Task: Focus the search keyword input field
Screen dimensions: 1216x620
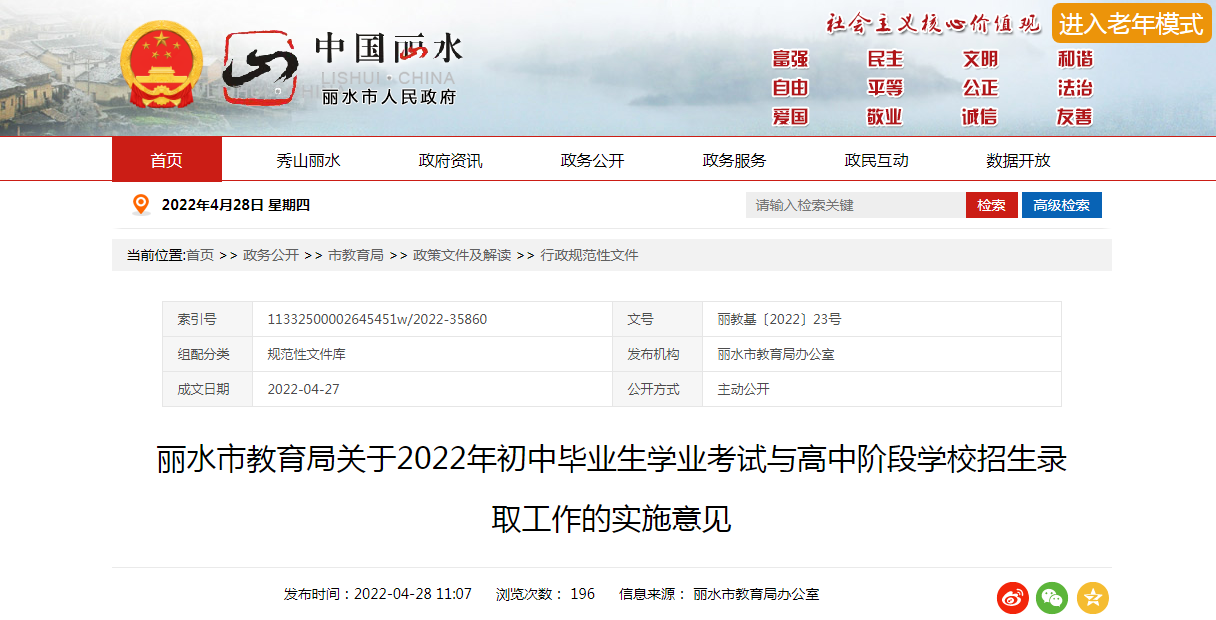Action: click(x=855, y=205)
